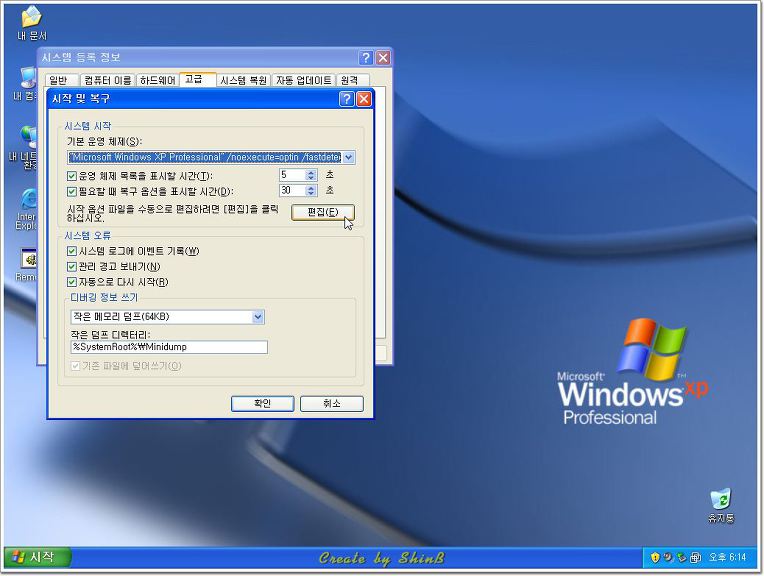
Task: Click the 휴지통 recycle bin icon
Action: [x=720, y=499]
